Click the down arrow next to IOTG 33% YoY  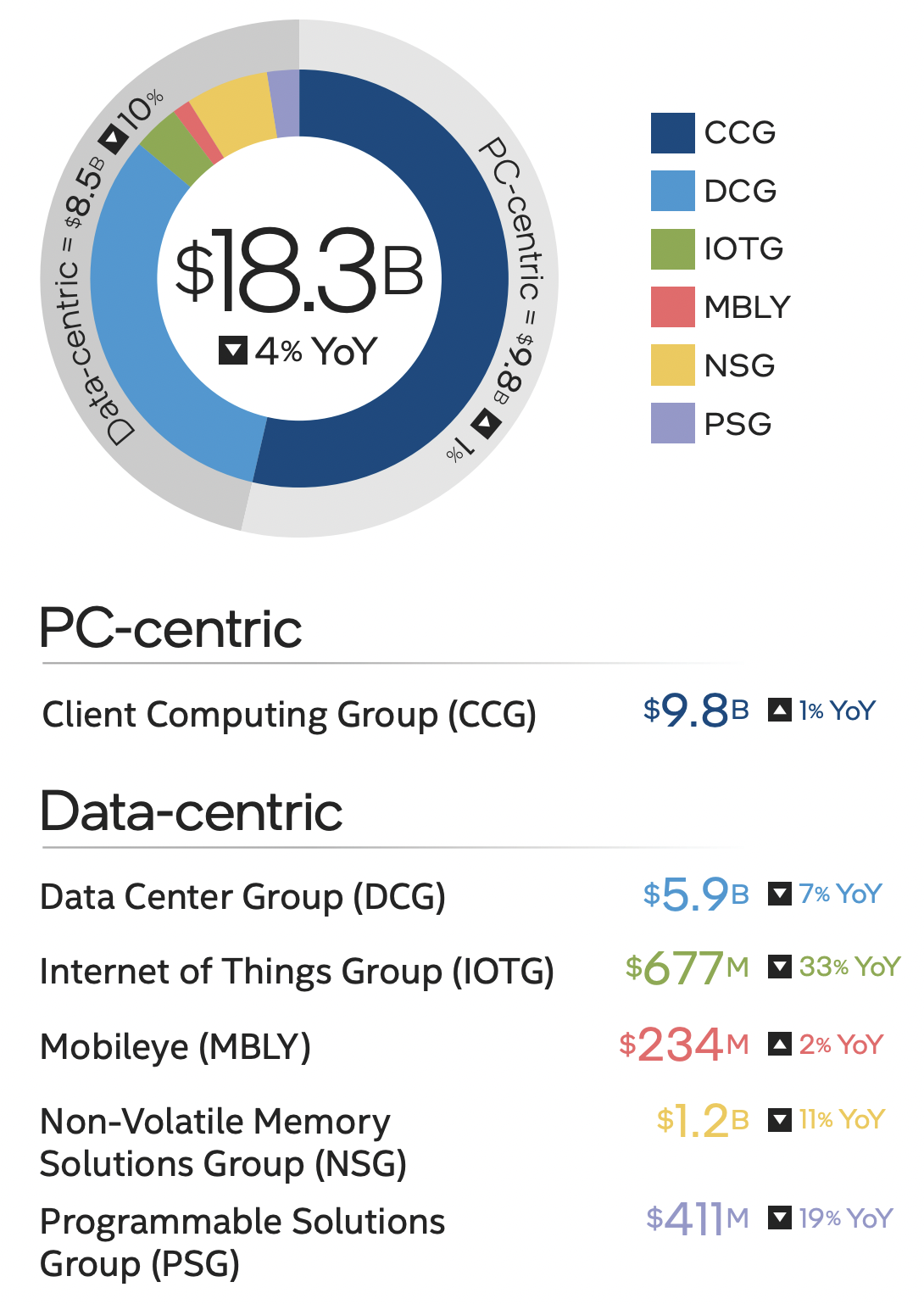(779, 967)
